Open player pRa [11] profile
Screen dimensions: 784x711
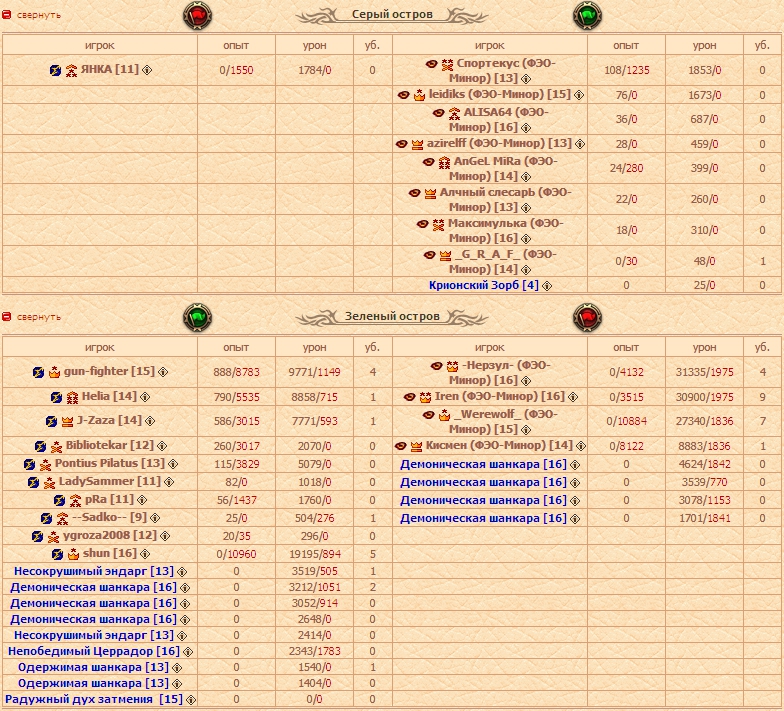110,499
